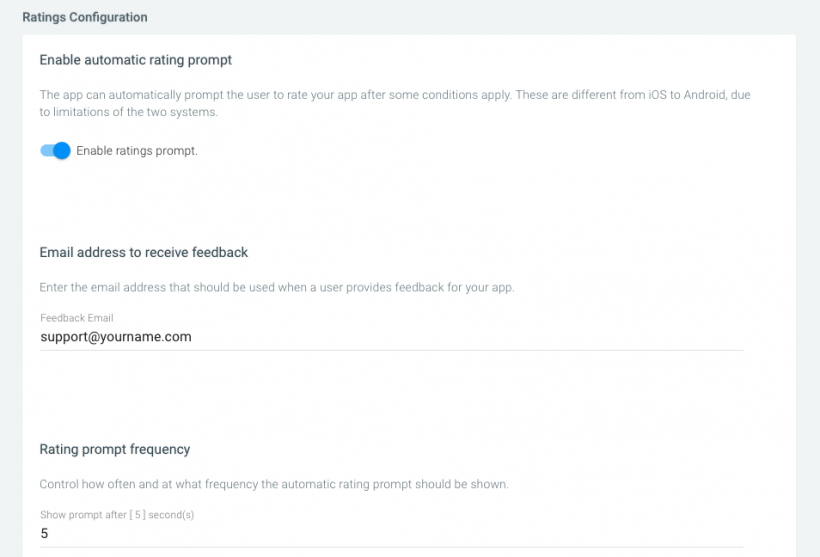Click the "Show prompt after [ 5 ] second(s)" label
The image size is (820, 557).
tap(116, 515)
